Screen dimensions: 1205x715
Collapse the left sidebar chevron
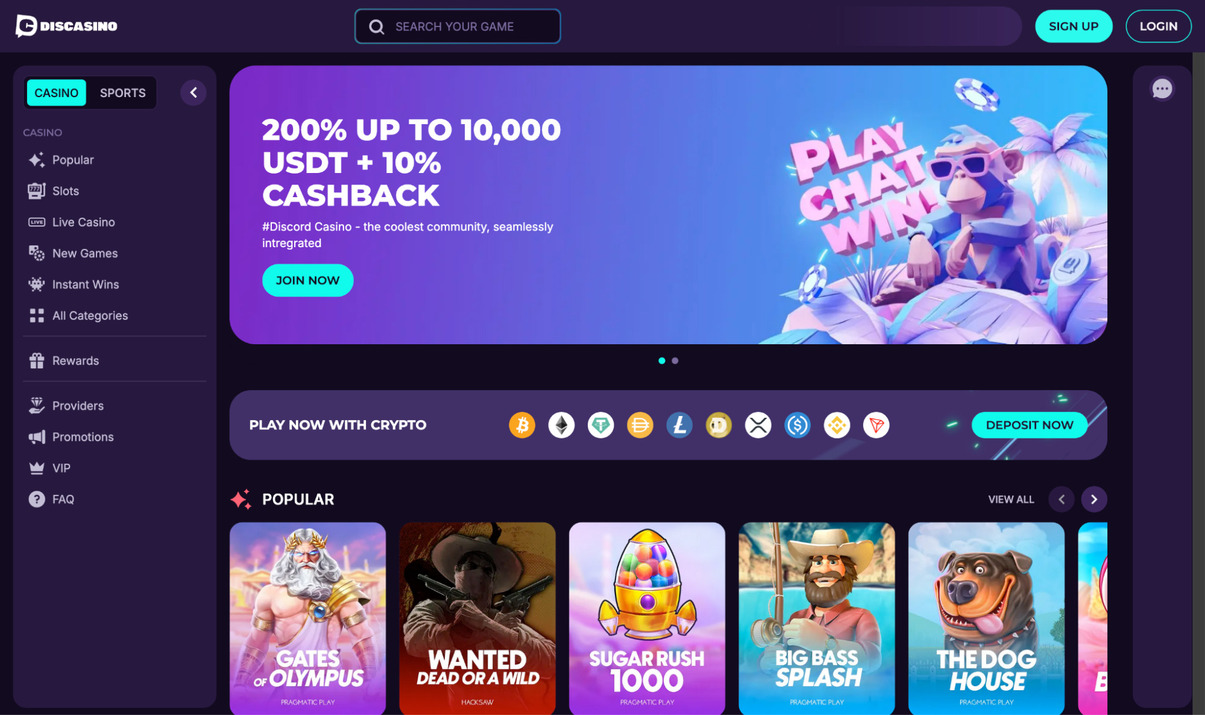[x=193, y=92]
